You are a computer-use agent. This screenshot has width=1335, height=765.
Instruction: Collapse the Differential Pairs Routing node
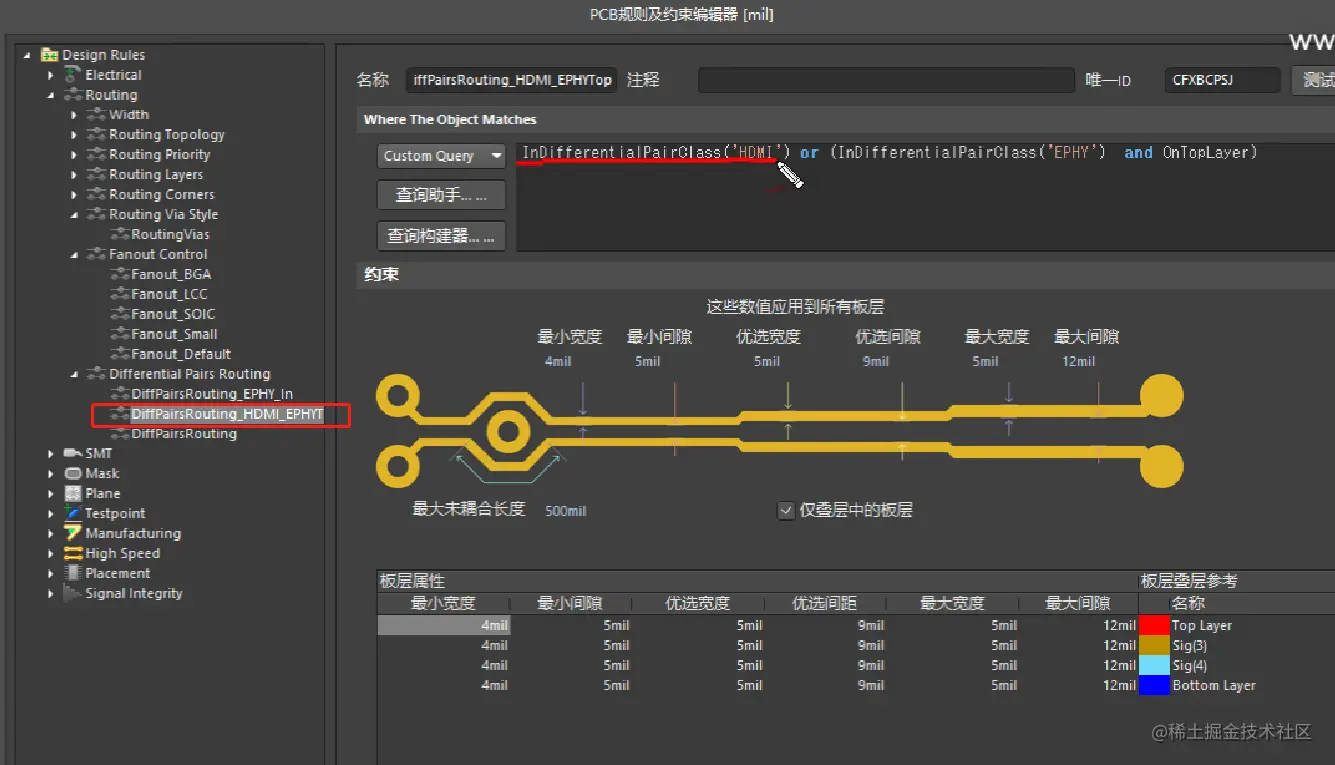(x=74, y=374)
